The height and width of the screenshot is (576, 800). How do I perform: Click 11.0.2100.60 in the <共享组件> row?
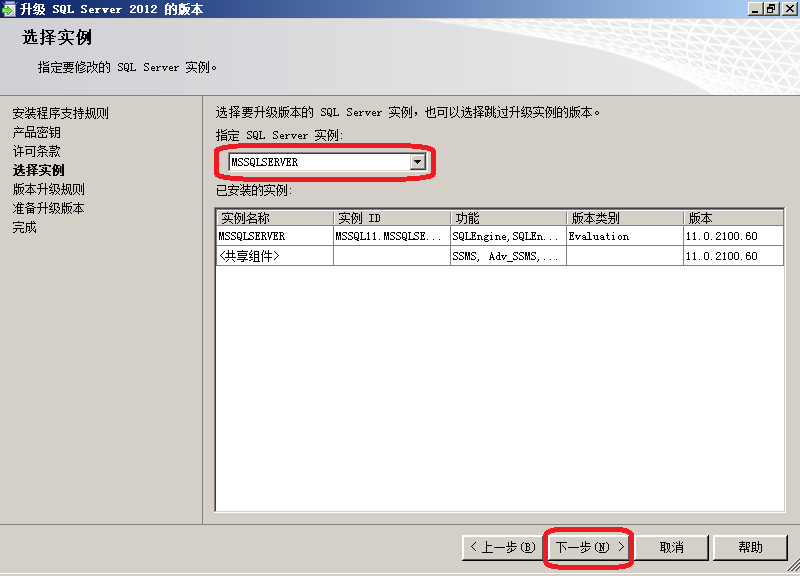point(733,256)
